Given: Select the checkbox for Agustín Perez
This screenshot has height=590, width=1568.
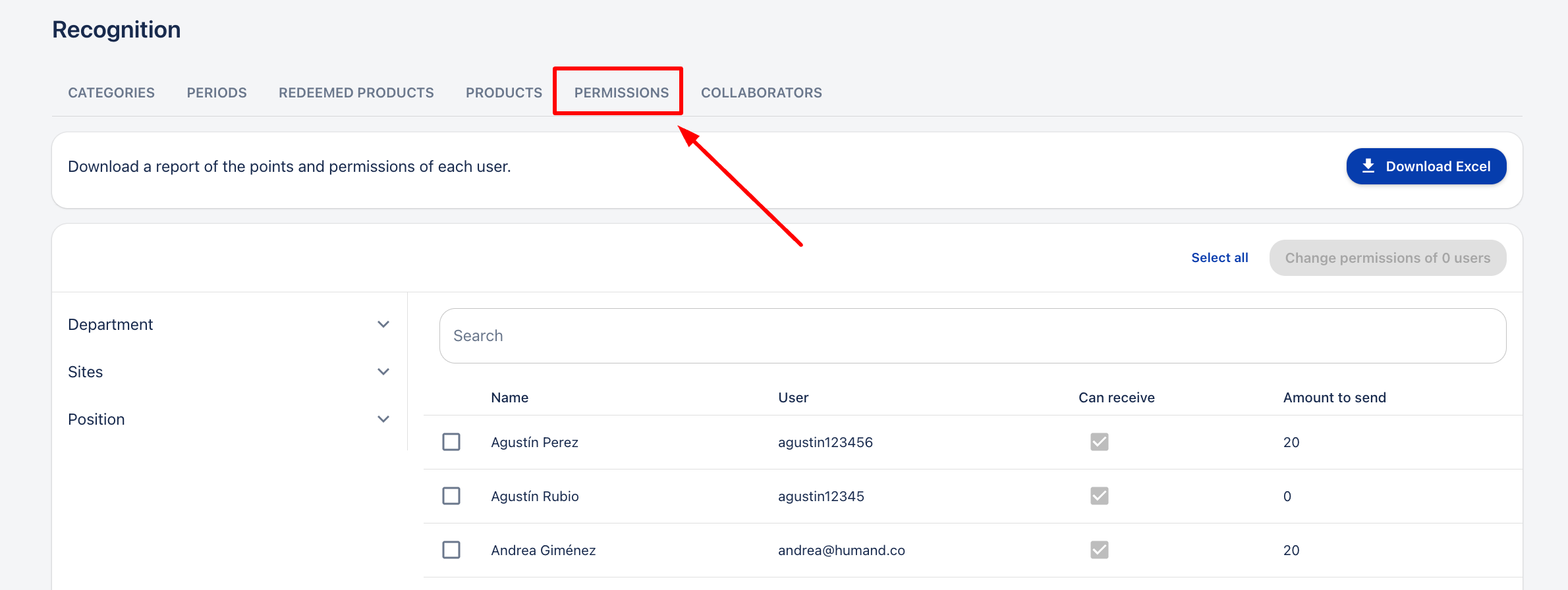Looking at the screenshot, I should (451, 442).
